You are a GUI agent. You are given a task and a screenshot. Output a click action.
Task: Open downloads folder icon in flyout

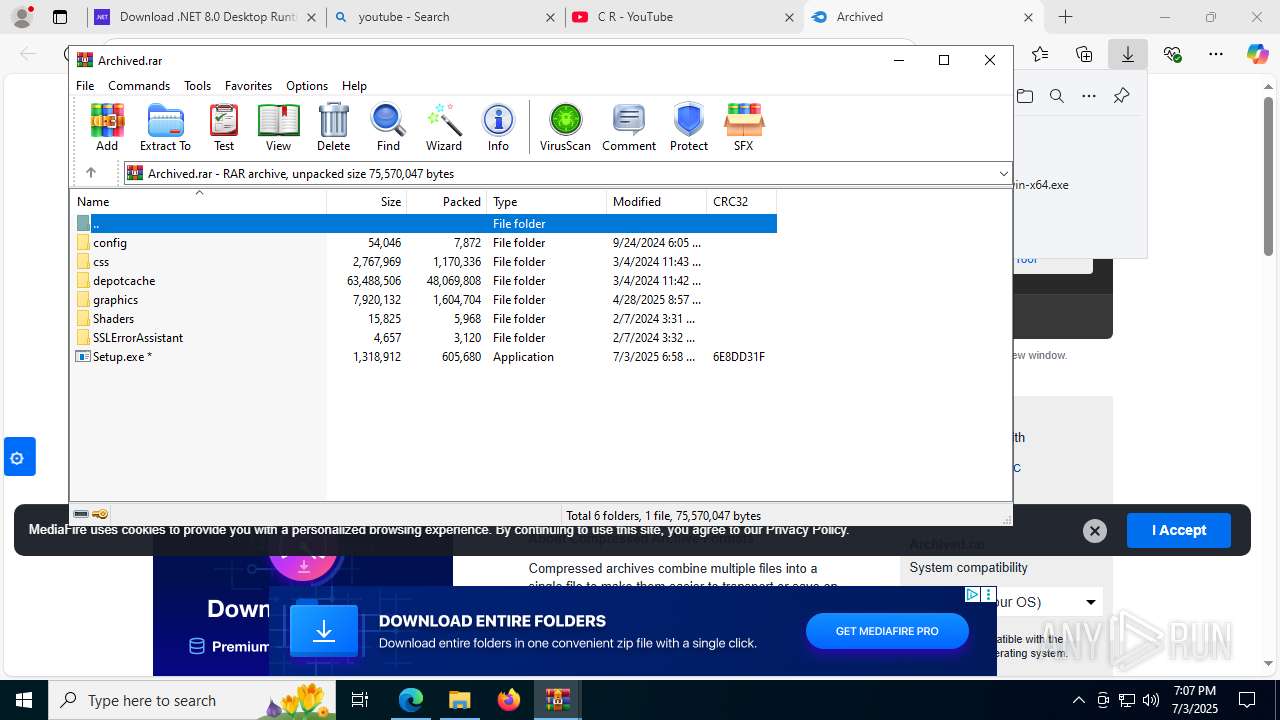pos(1025,96)
